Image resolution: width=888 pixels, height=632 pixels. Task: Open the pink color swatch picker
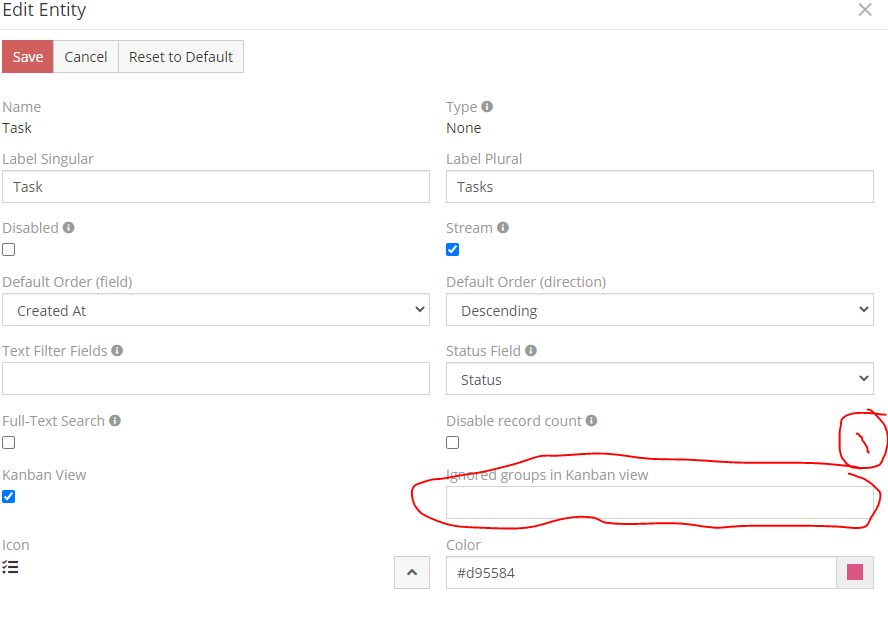[855, 573]
